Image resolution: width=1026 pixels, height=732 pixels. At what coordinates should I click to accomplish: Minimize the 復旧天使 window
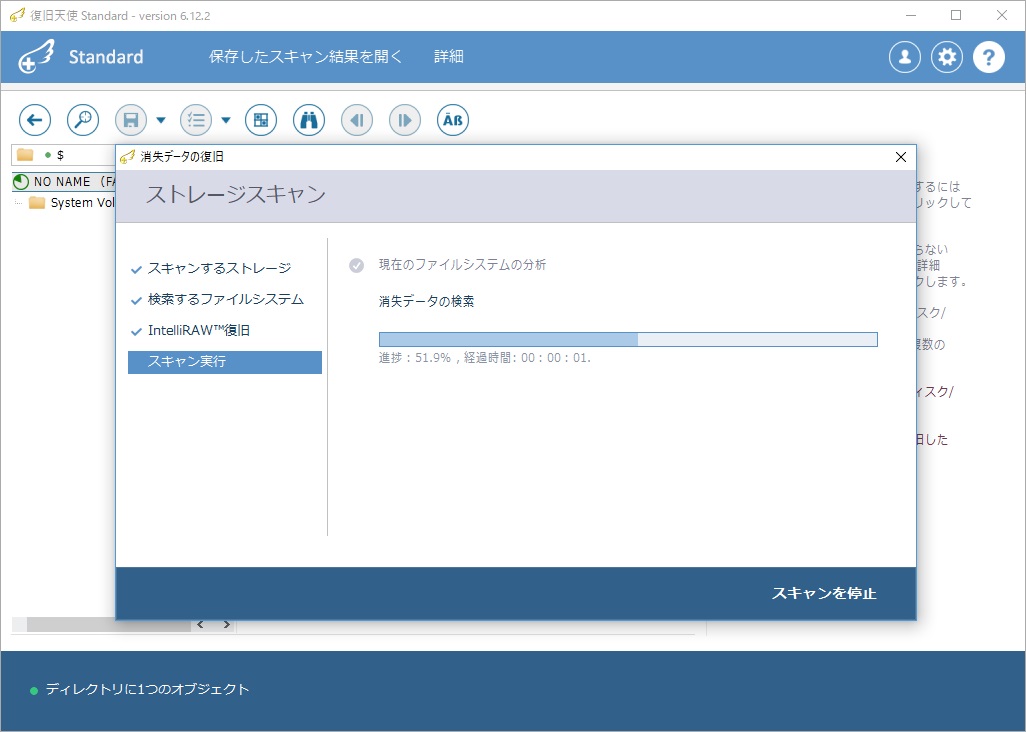point(911,15)
